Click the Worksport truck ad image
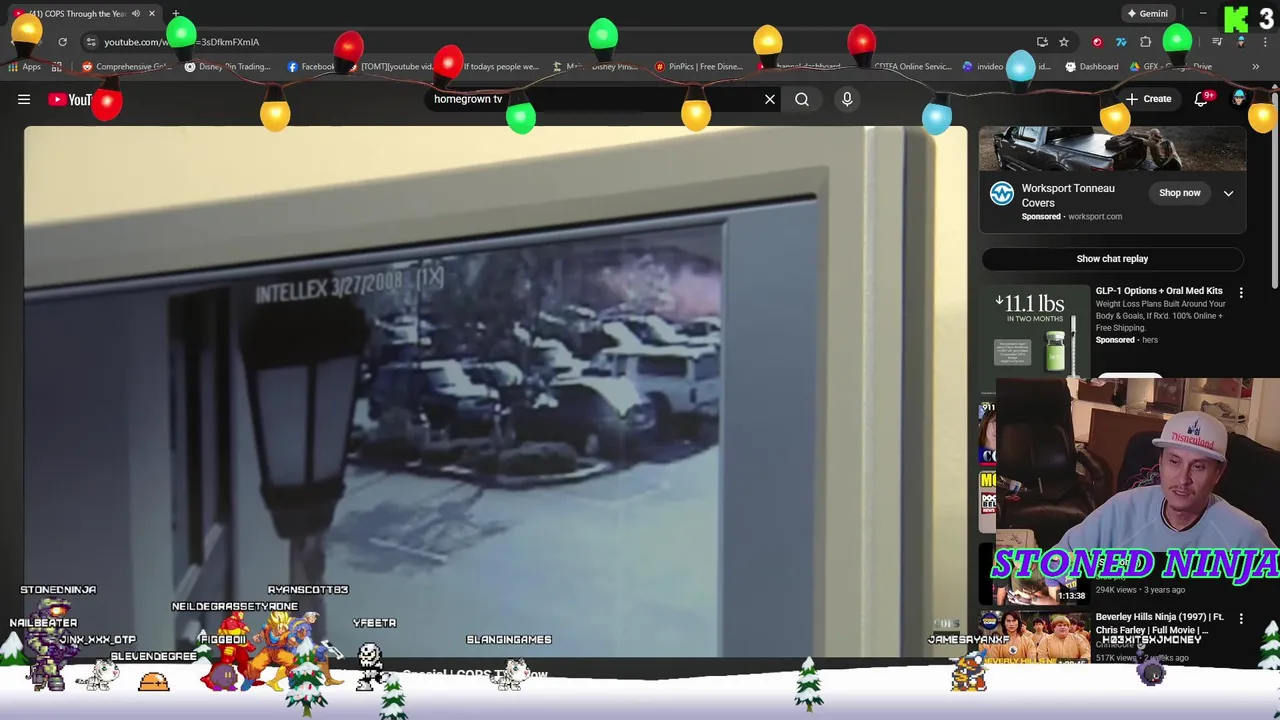 [x=1112, y=149]
